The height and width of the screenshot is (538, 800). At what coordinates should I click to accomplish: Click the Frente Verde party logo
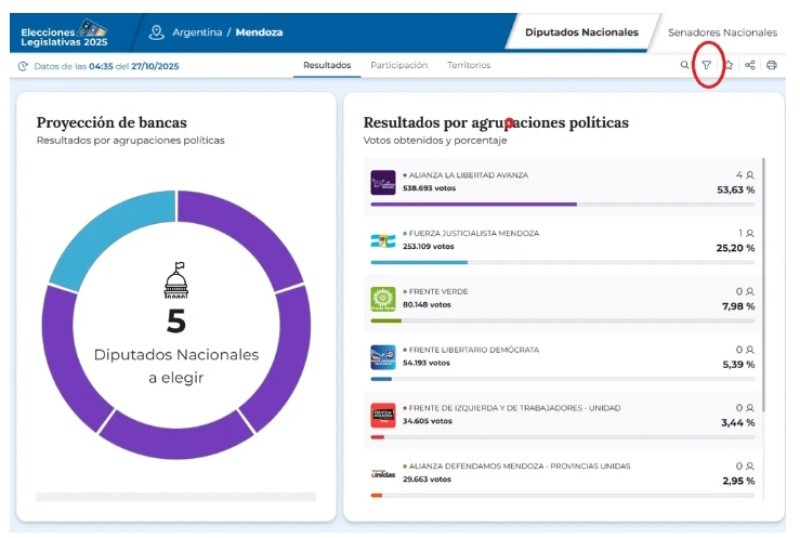[383, 298]
